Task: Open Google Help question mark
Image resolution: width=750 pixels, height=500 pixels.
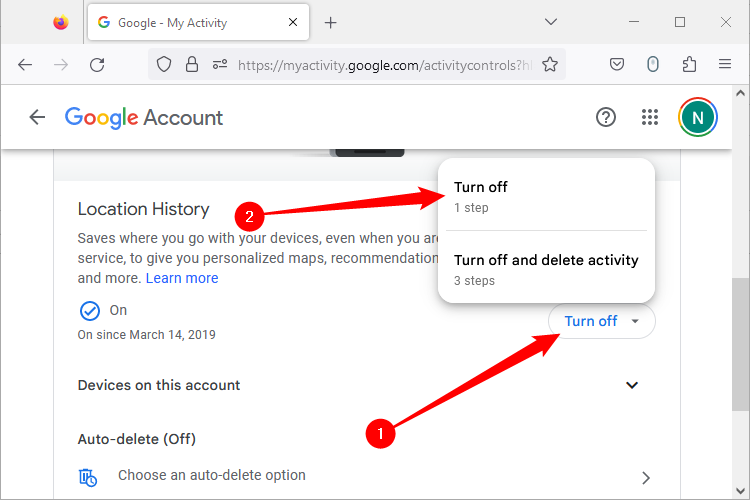Action: point(606,117)
